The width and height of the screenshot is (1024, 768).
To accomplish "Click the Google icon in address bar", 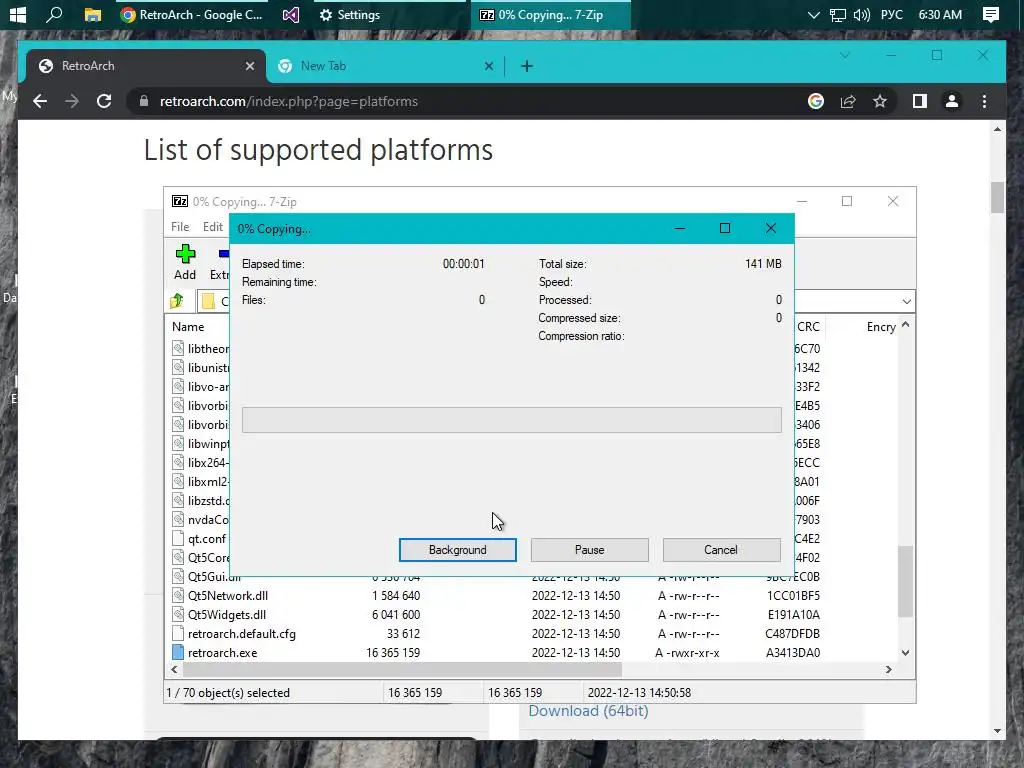I will (x=816, y=101).
